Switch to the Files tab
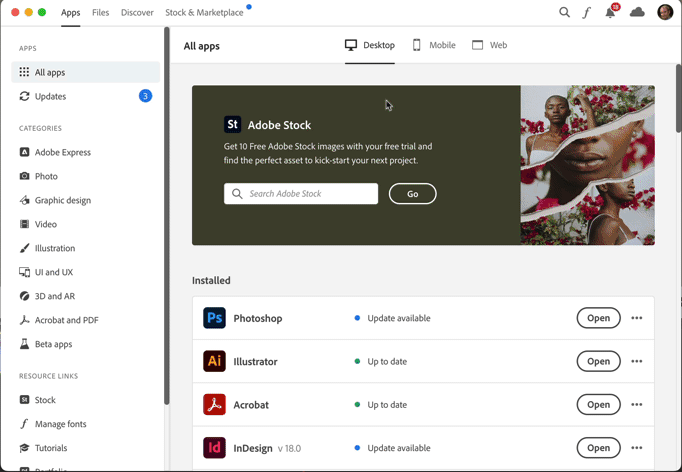The image size is (682, 472). (x=100, y=13)
